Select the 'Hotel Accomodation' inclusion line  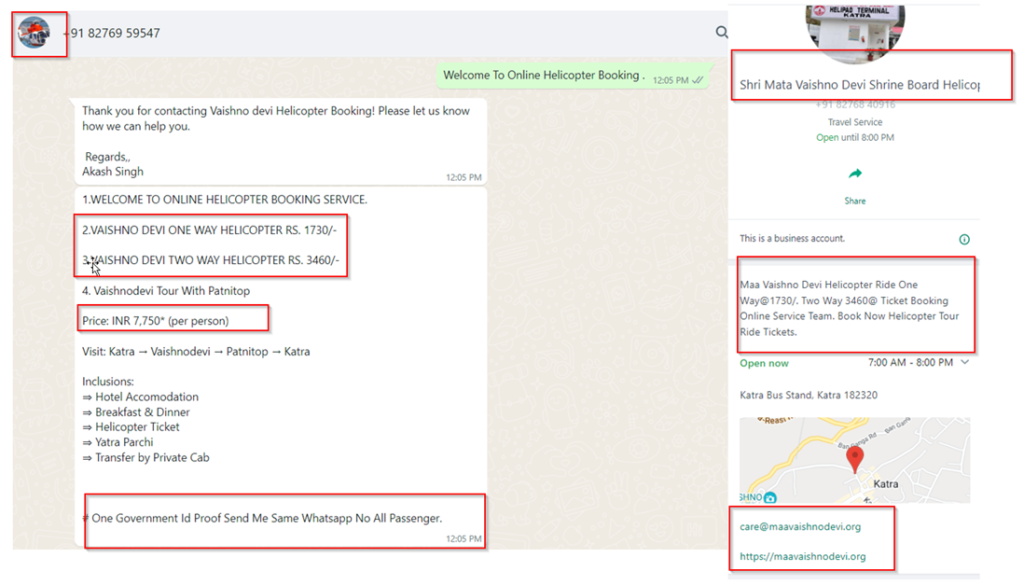(x=140, y=397)
